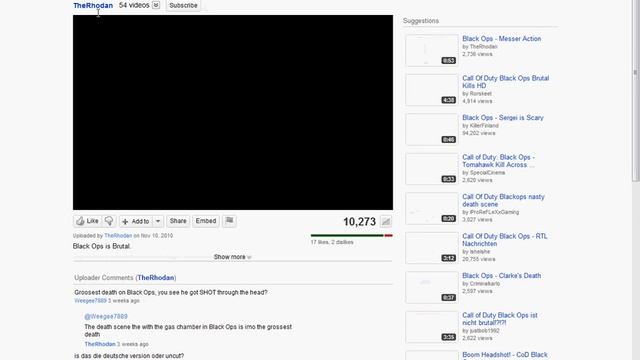640x360 pixels.
Task: Flag this video using flag icon
Action: coord(229,221)
